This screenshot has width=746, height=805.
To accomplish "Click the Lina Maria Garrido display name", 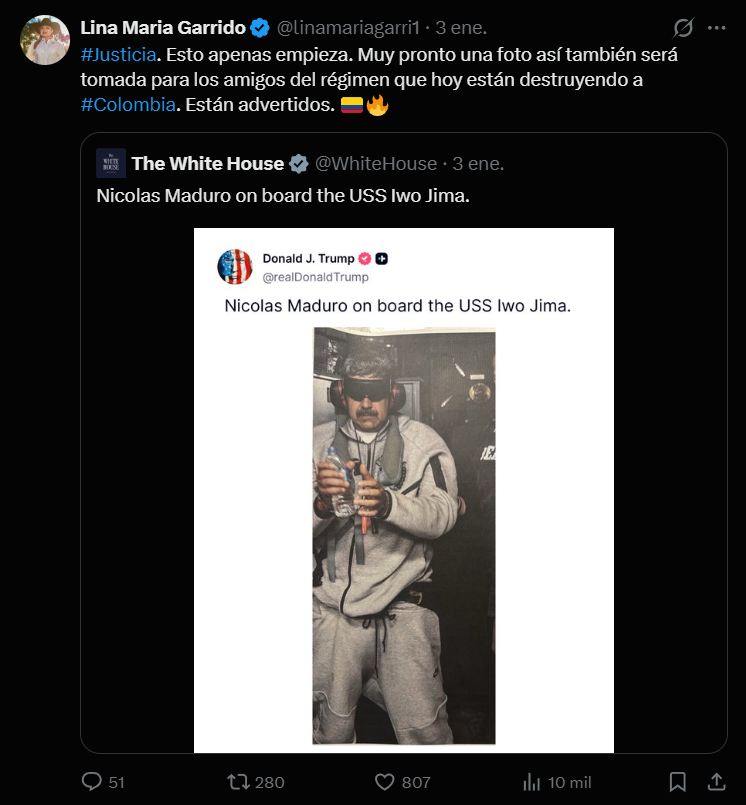I will (162, 28).
